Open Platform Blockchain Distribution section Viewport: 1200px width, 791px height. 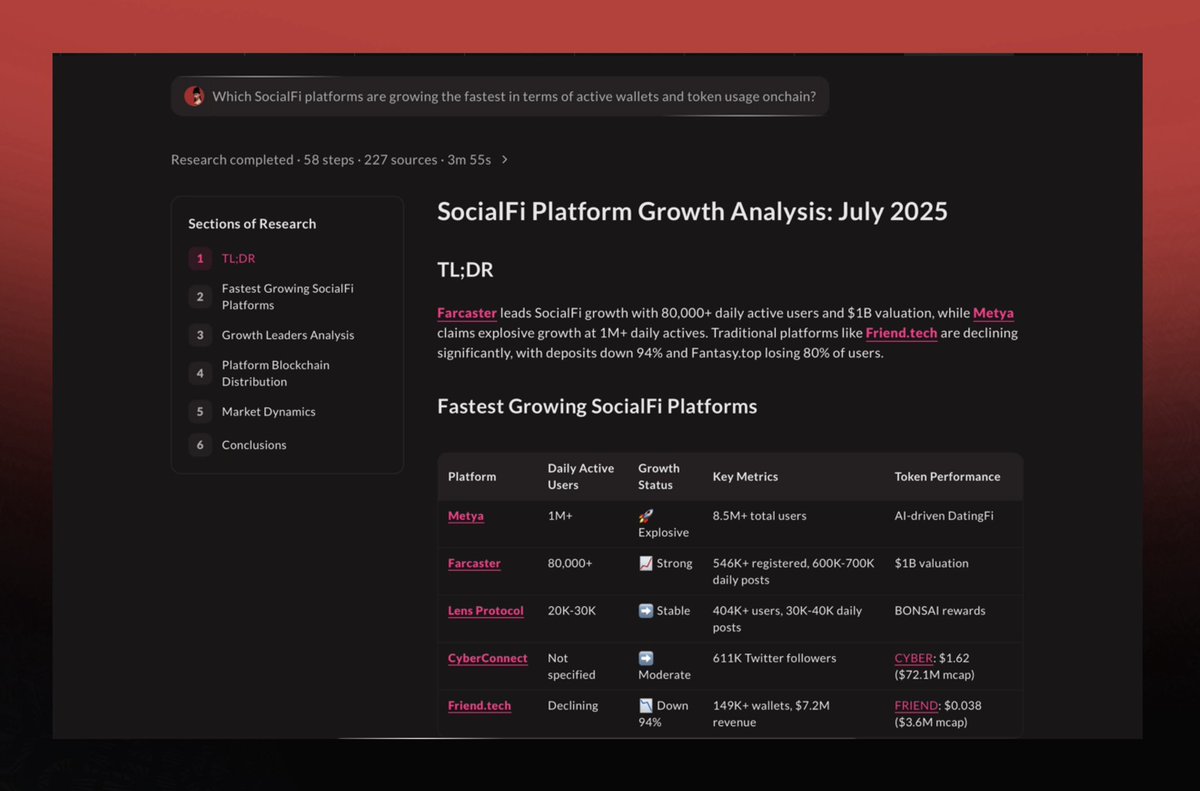(x=275, y=373)
